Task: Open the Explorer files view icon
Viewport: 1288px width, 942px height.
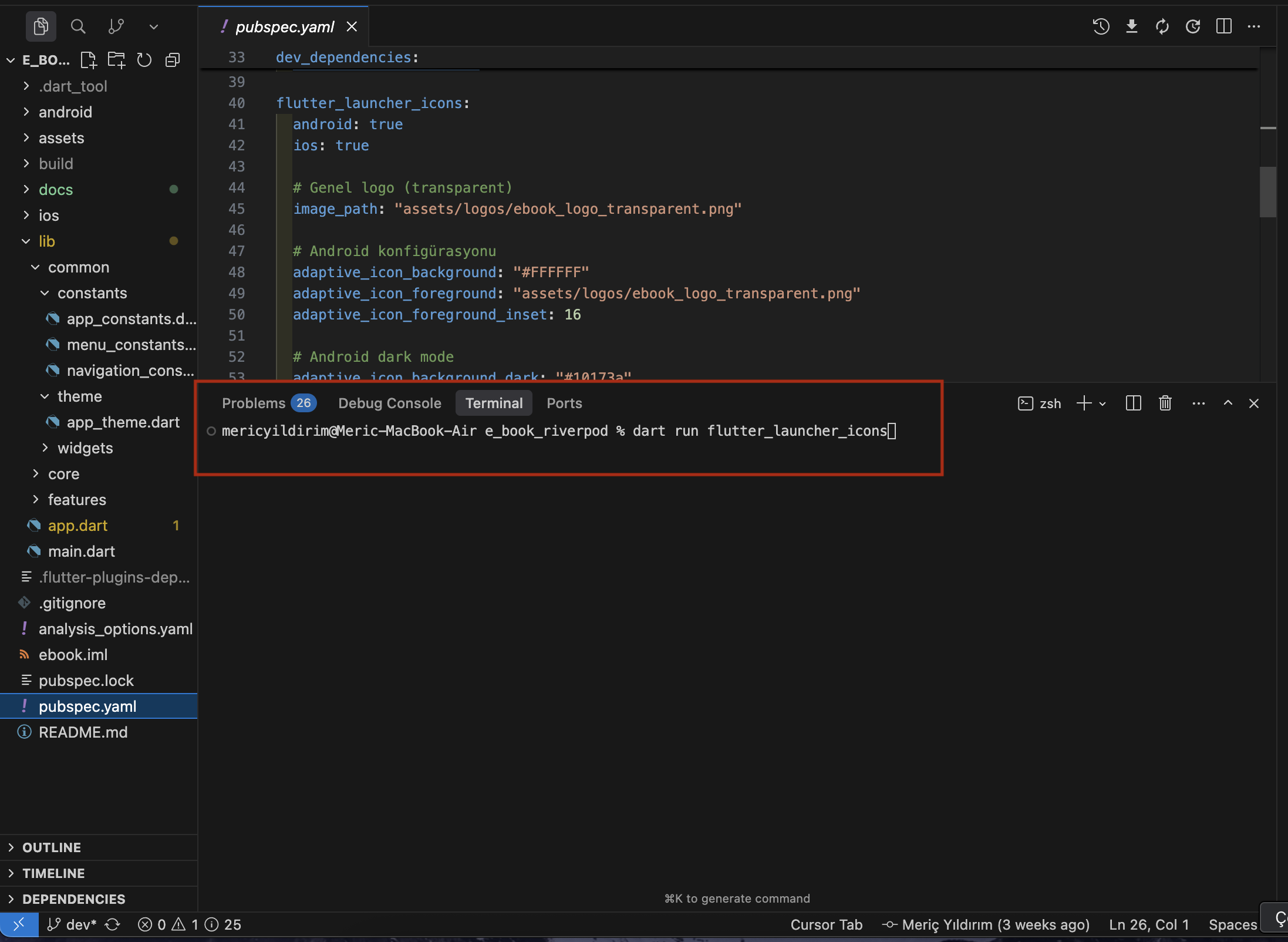Action: coord(41,26)
